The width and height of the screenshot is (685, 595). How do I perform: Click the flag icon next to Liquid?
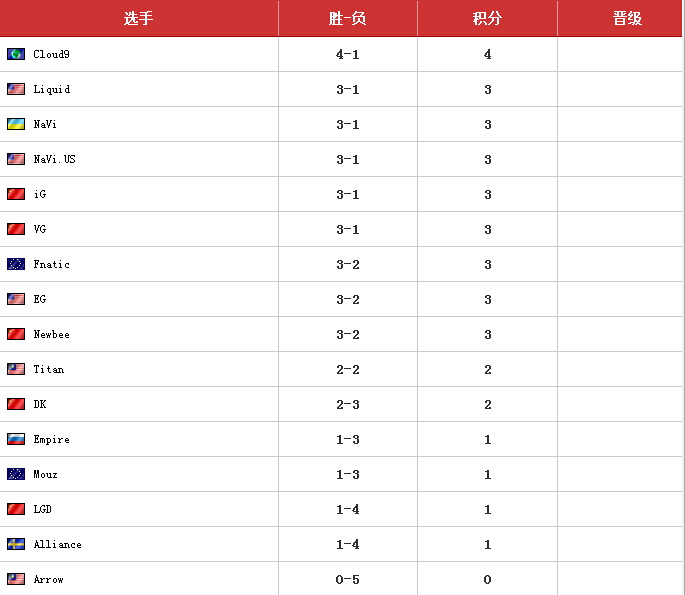click(16, 89)
